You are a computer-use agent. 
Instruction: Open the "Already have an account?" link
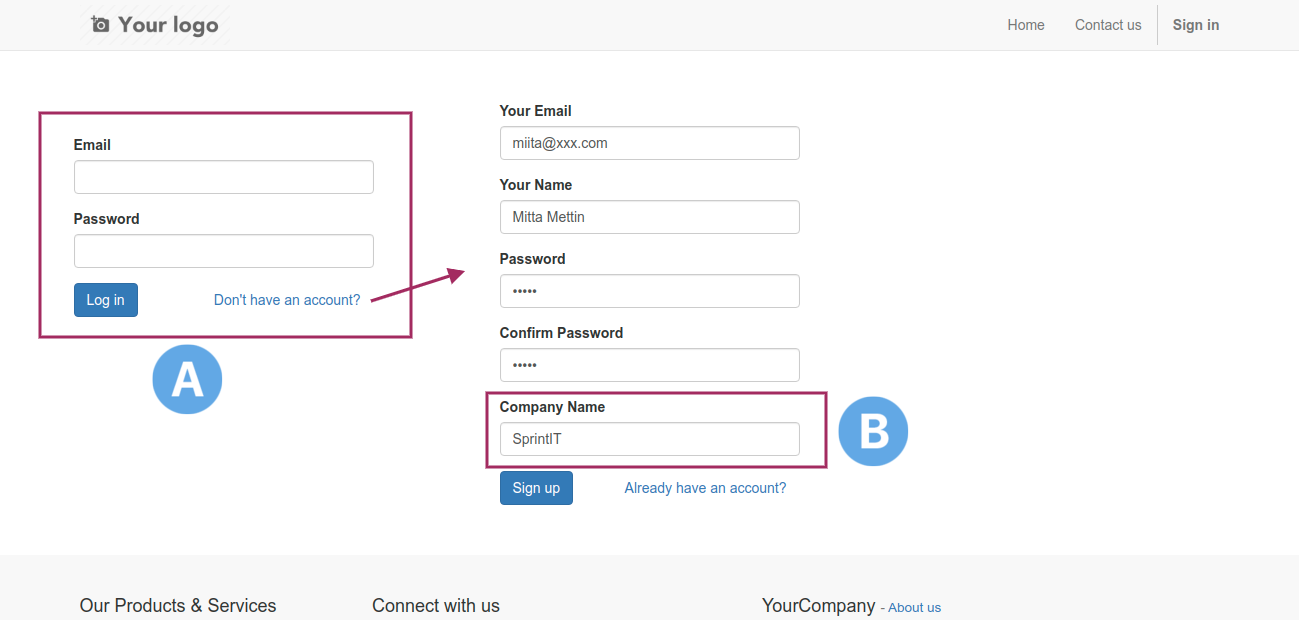(x=705, y=488)
